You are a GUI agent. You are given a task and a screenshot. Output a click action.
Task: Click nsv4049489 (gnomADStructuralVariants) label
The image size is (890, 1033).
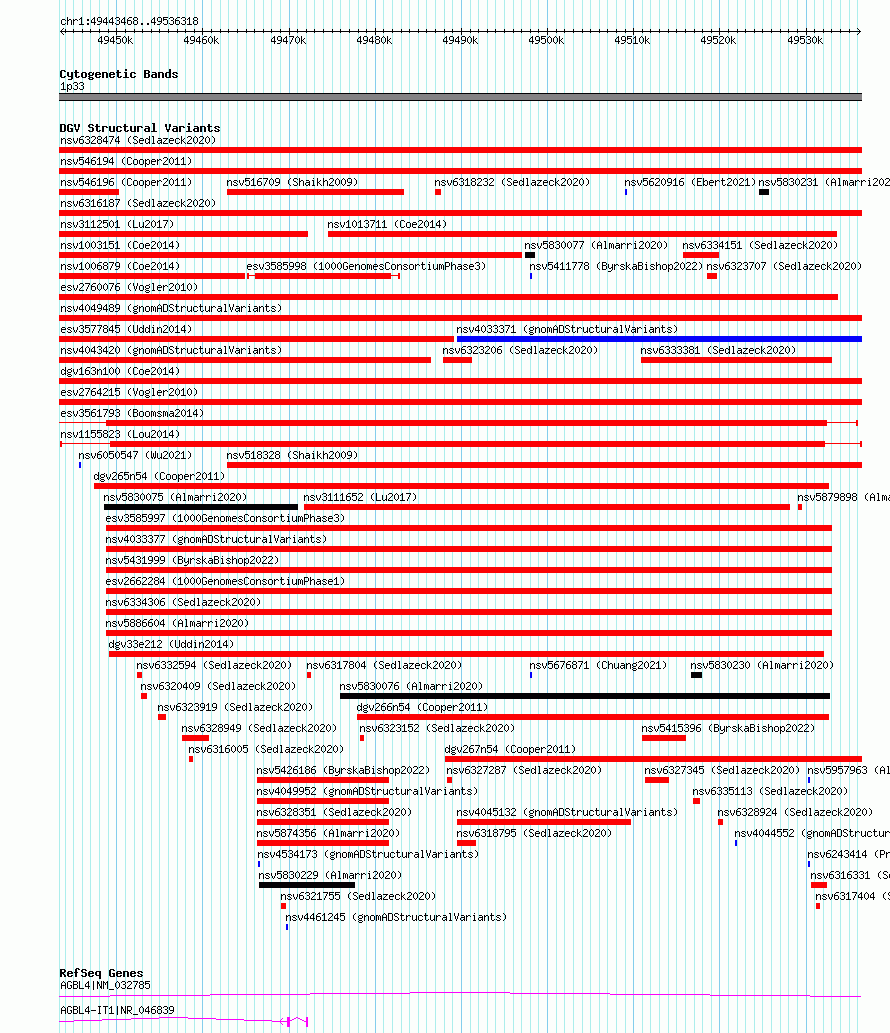pyautogui.click(x=171, y=309)
